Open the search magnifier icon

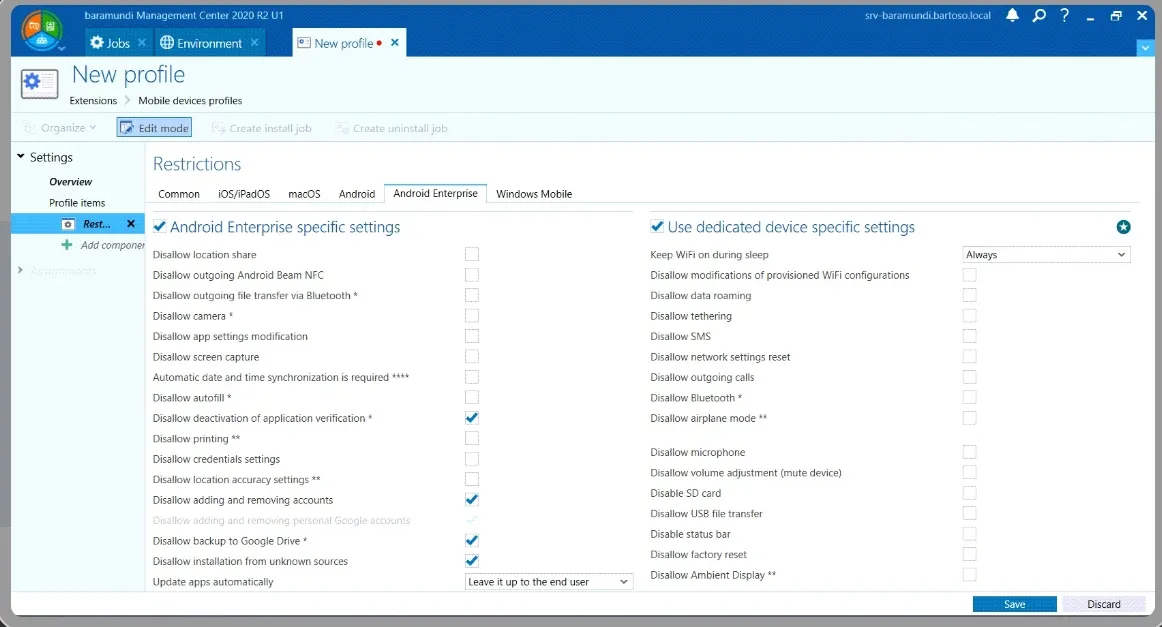[1039, 15]
